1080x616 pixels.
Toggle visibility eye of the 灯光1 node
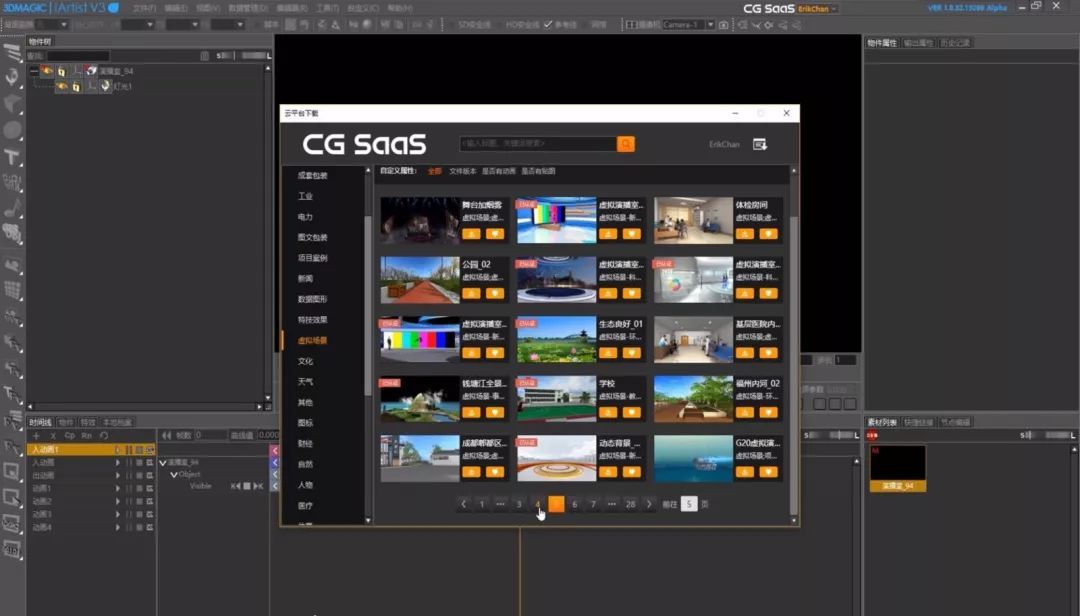click(x=62, y=86)
